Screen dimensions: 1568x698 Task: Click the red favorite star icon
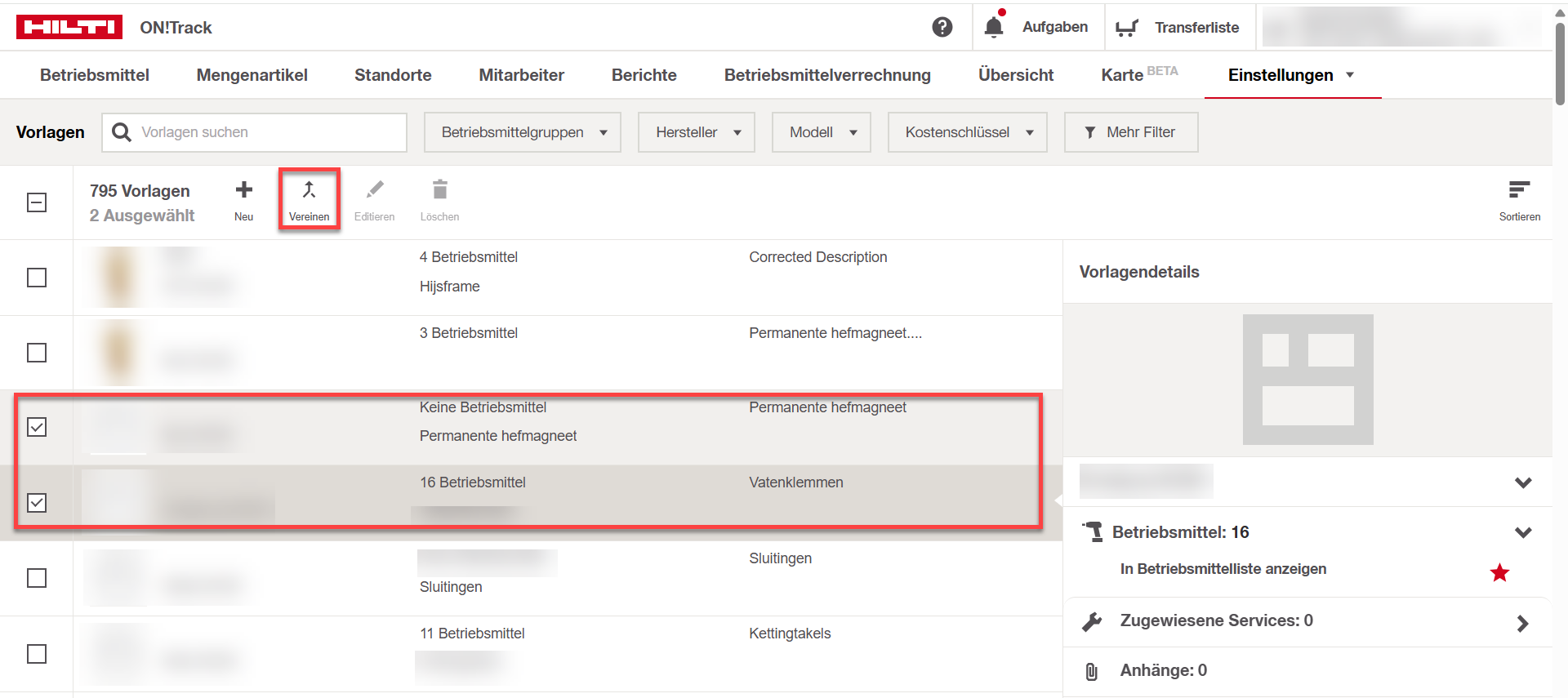1499,573
